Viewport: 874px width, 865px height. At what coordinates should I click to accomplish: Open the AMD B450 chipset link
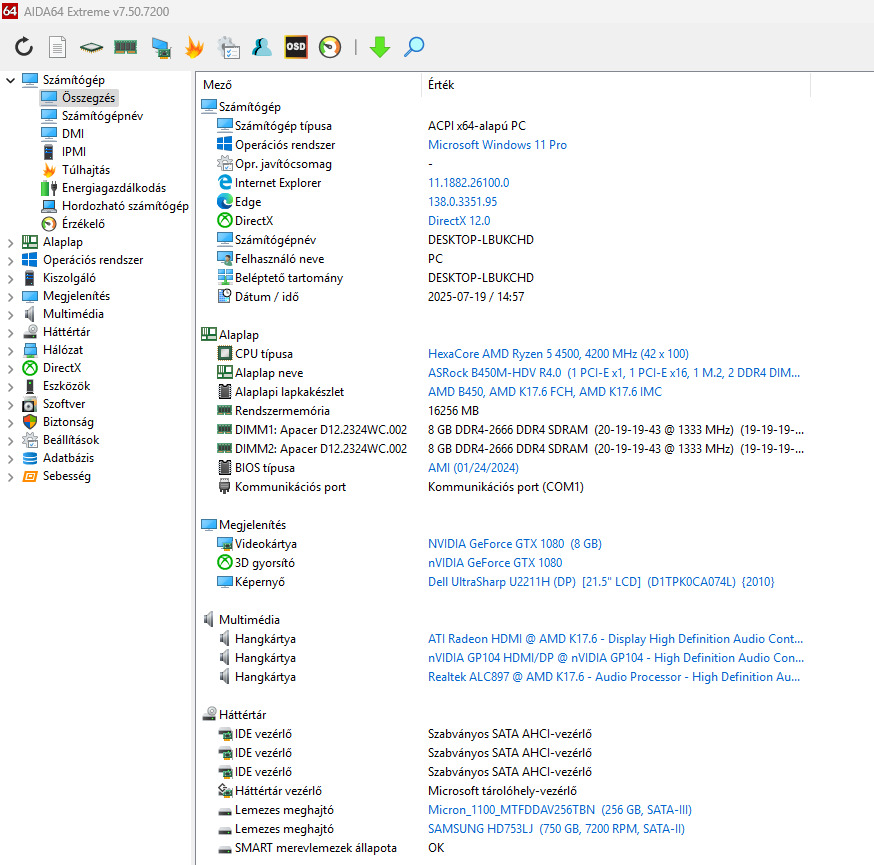(545, 392)
